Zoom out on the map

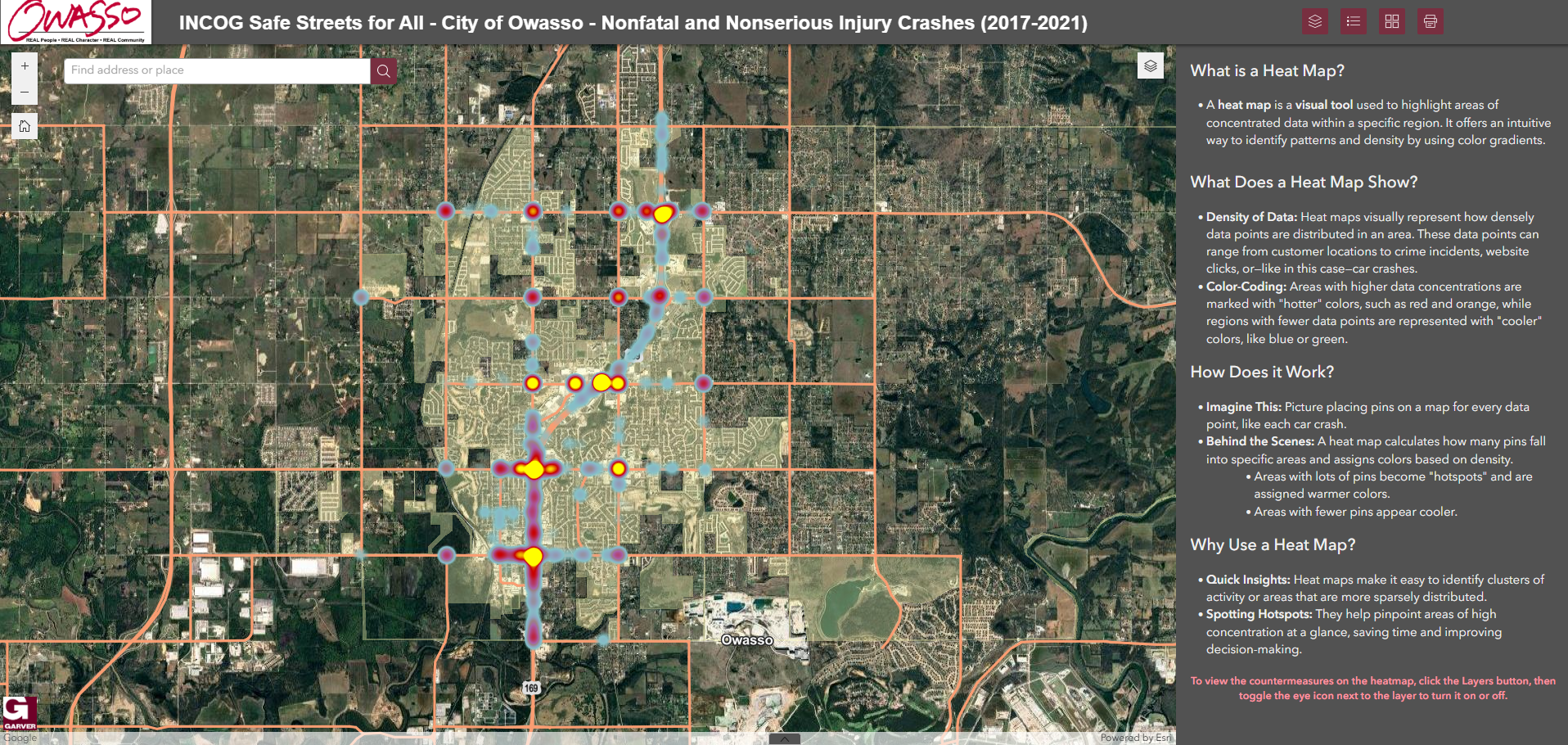25,92
